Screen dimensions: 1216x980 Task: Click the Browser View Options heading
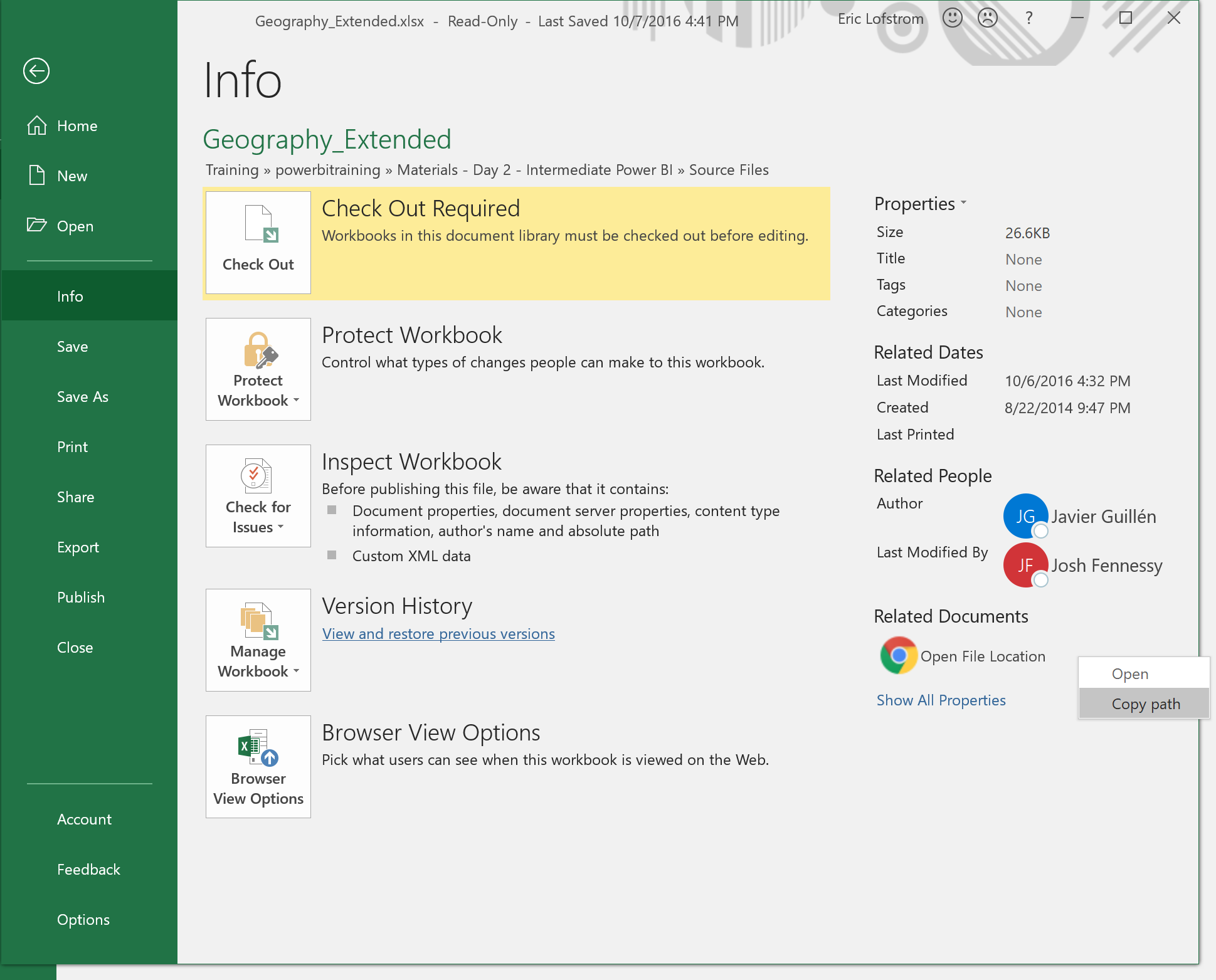[431, 732]
